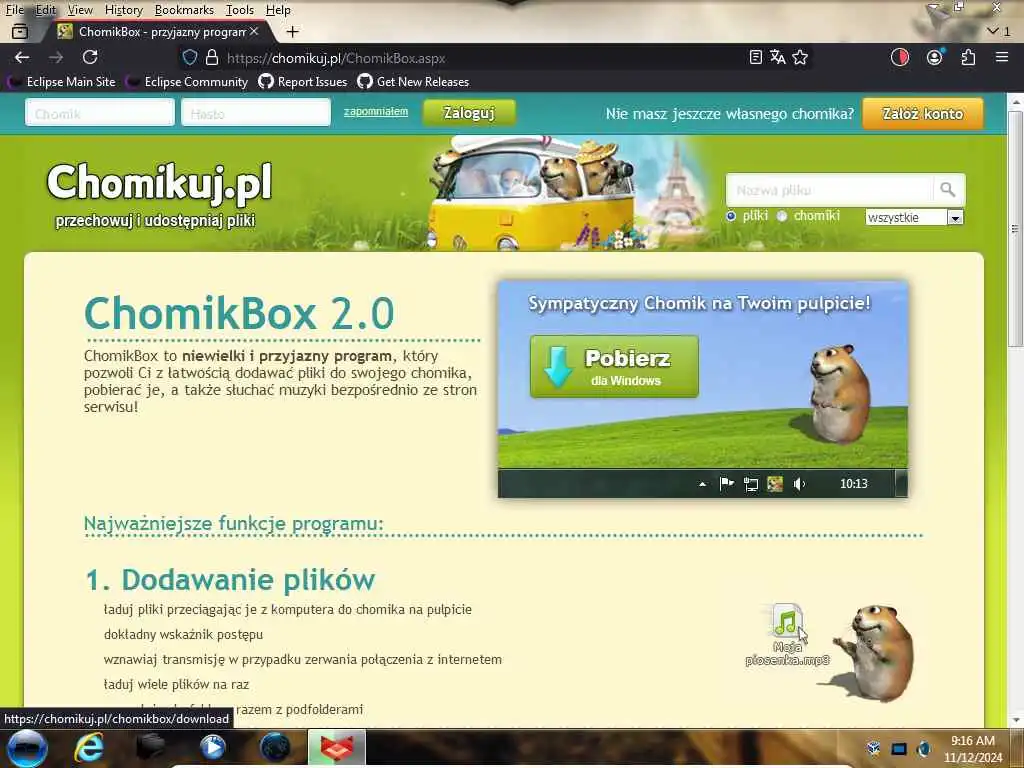Open the File menu
The image size is (1024, 768).
coord(14,10)
